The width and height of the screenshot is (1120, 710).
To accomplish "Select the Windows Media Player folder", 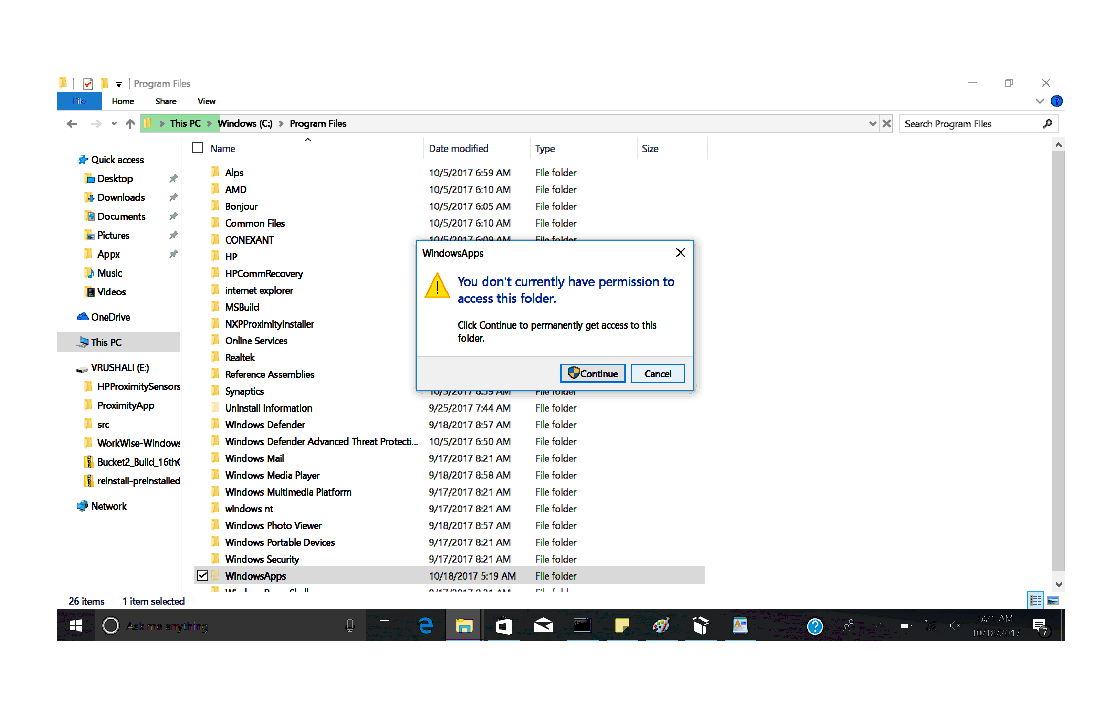I will click(272, 476).
